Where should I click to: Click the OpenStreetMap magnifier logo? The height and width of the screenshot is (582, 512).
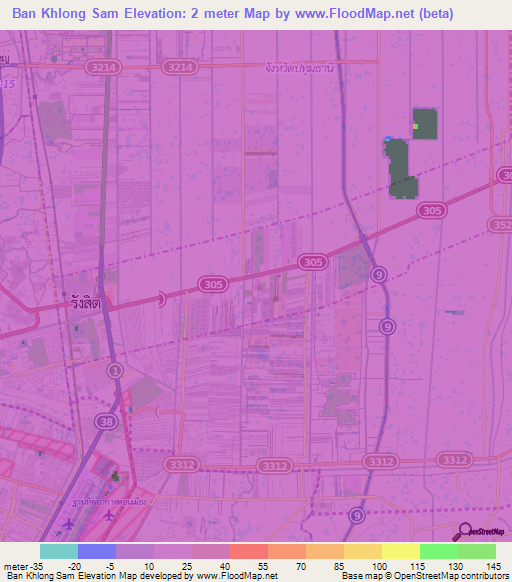pyautogui.click(x=478, y=532)
